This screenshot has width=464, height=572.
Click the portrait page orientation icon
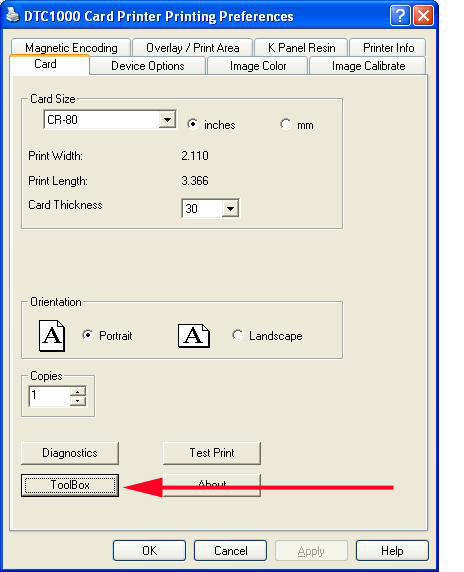pyautogui.click(x=52, y=336)
